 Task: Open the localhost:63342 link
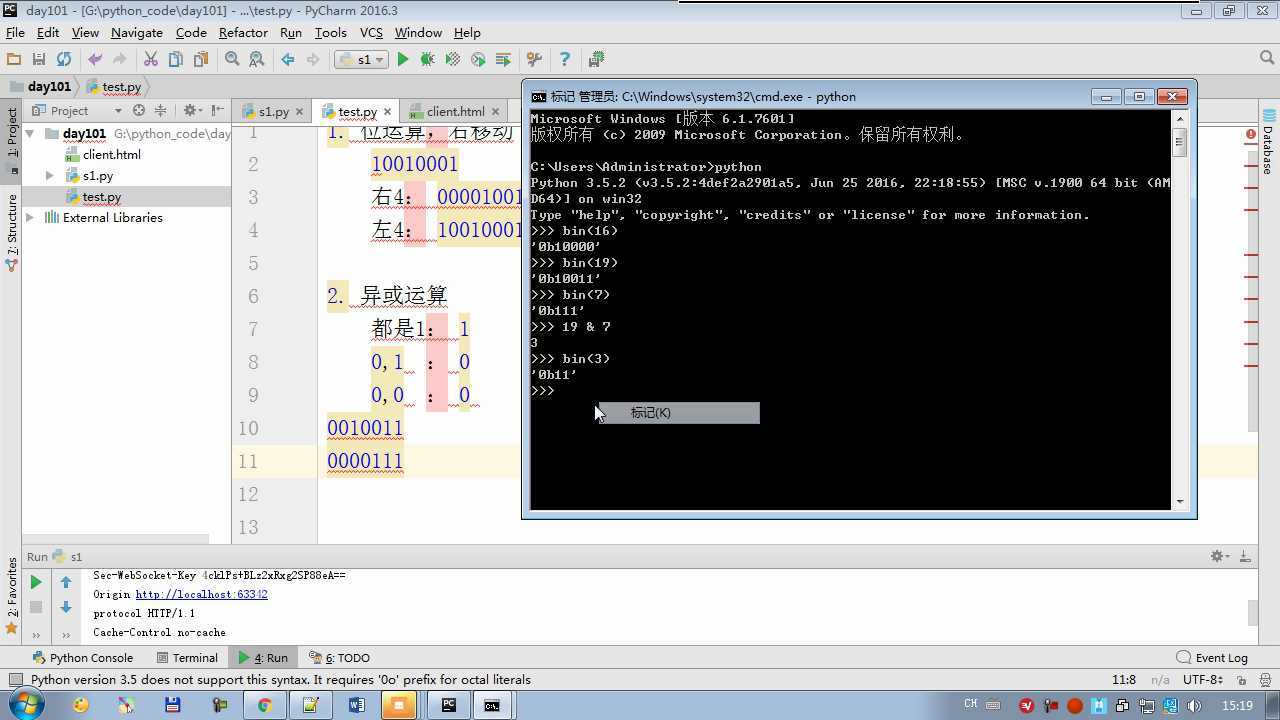pyautogui.click(x=201, y=594)
